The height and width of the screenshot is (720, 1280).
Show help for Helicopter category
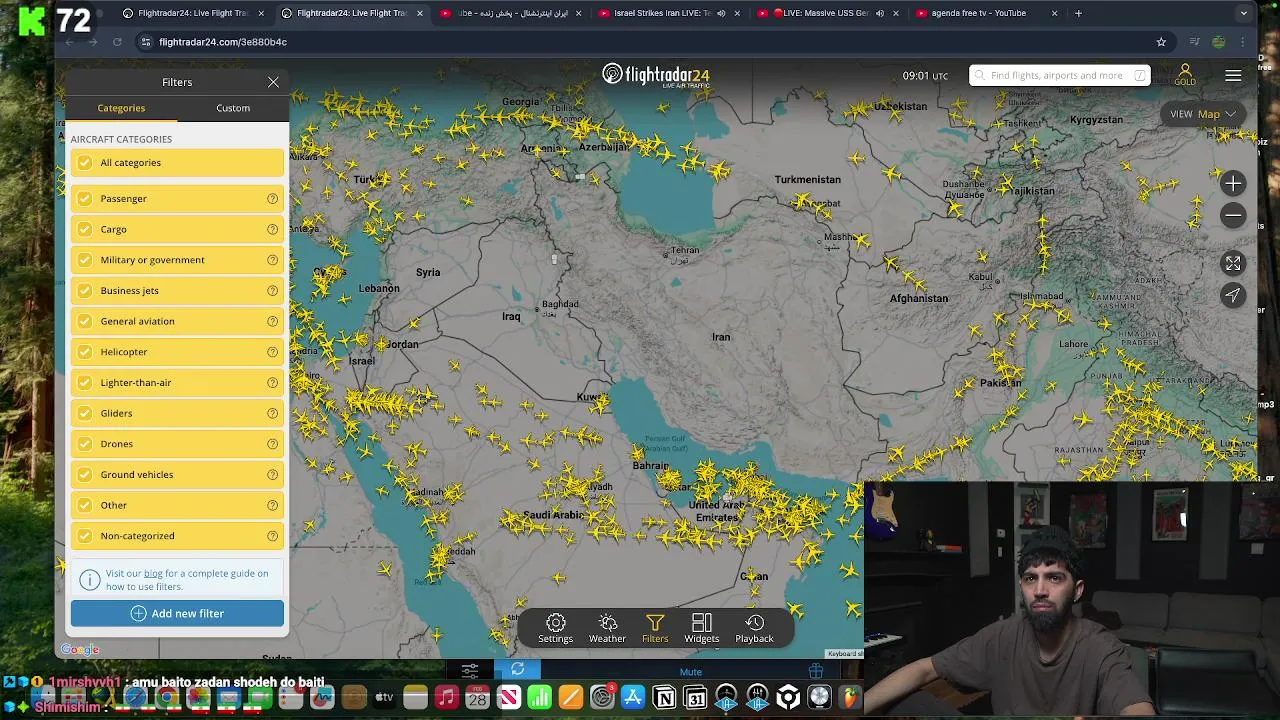click(x=272, y=352)
